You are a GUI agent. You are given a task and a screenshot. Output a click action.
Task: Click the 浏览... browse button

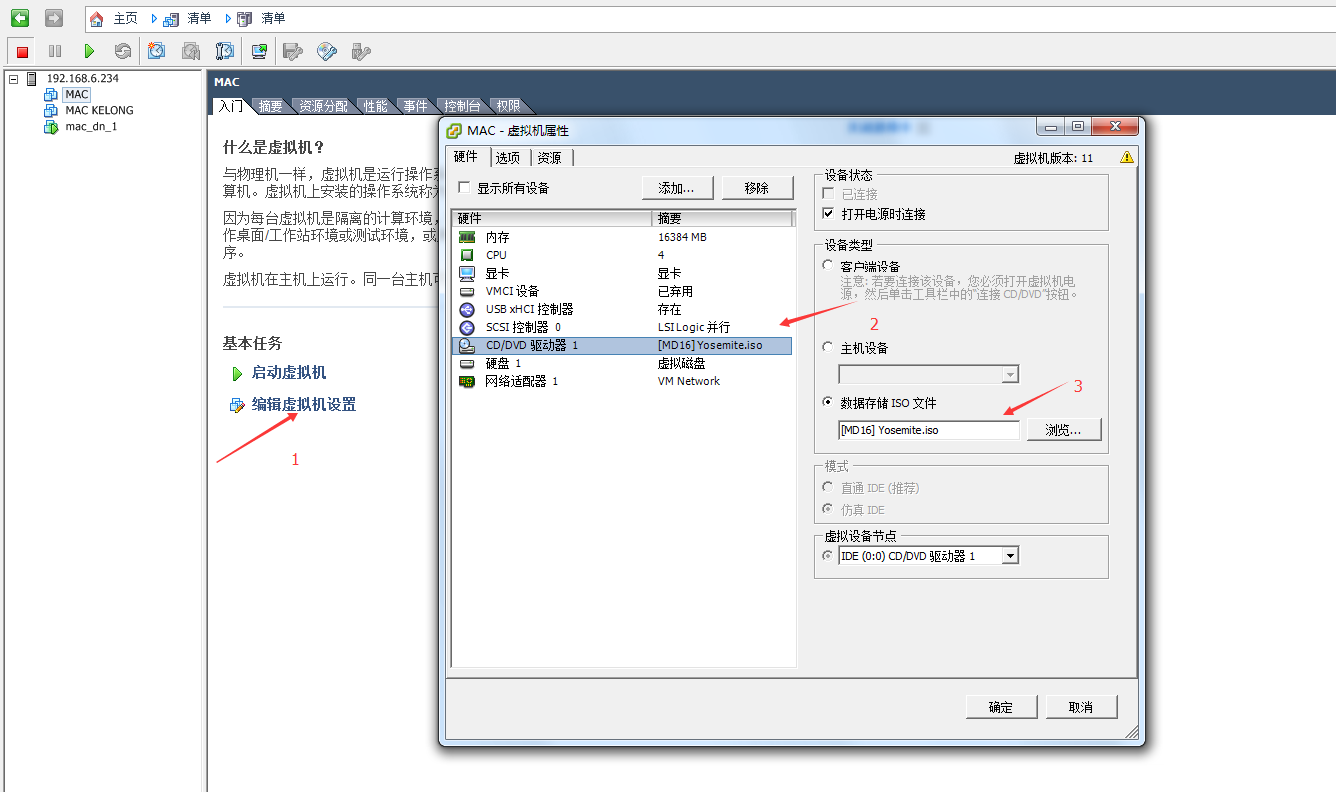pyautogui.click(x=1064, y=430)
